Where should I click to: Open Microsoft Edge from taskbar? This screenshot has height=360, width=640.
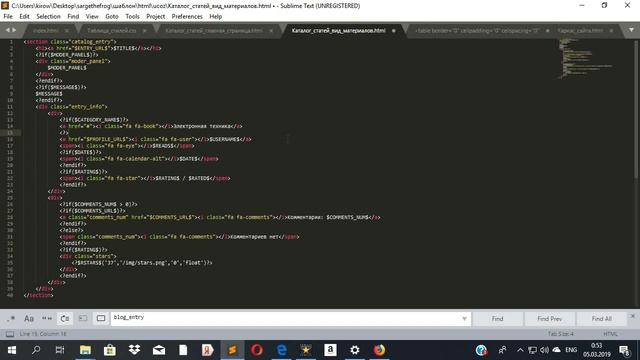[282, 350]
